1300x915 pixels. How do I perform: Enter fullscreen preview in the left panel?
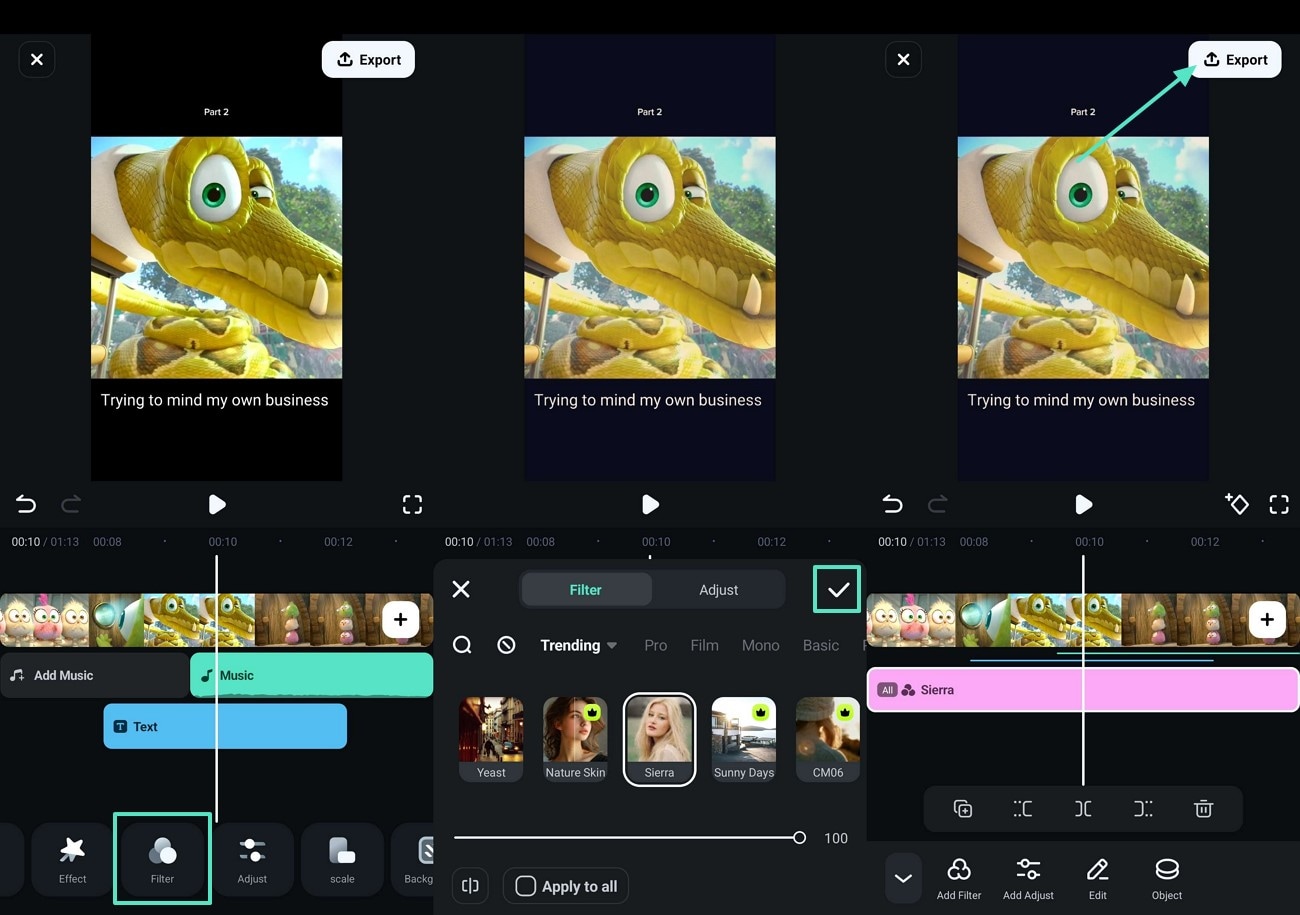pos(412,505)
